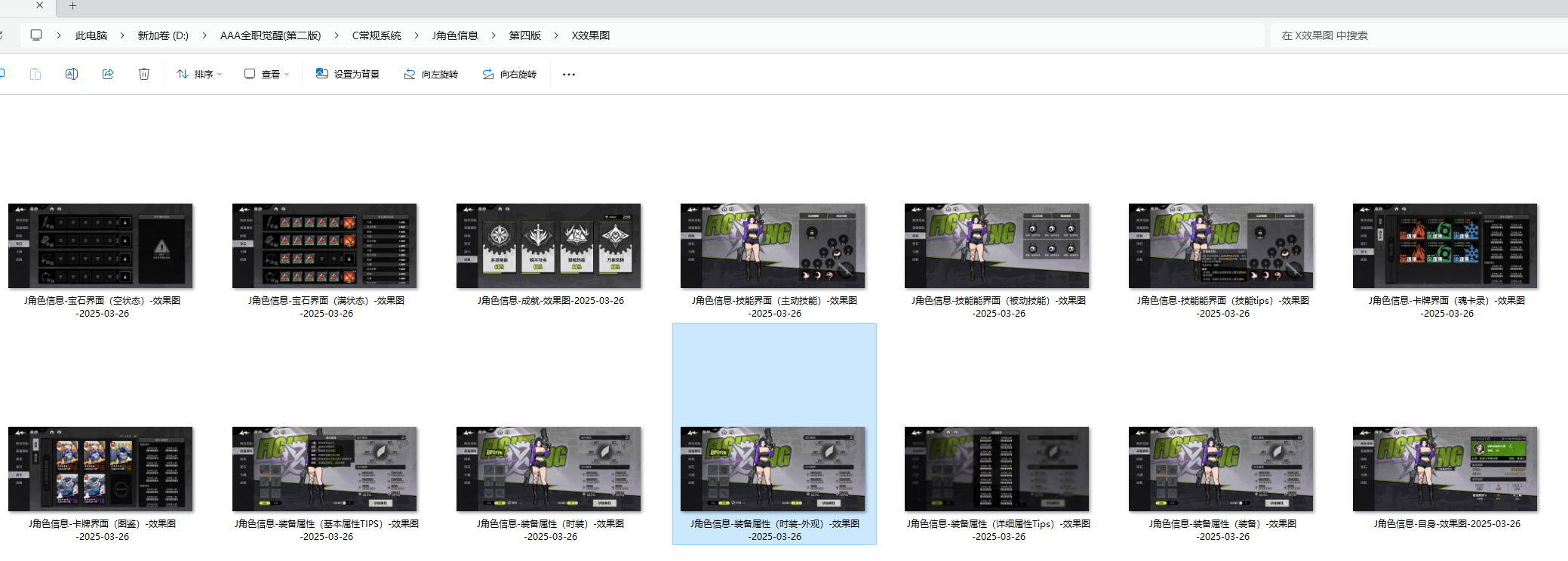Expand chevron before 此电脑 breadcrumb
1568x561 pixels.
59,35
